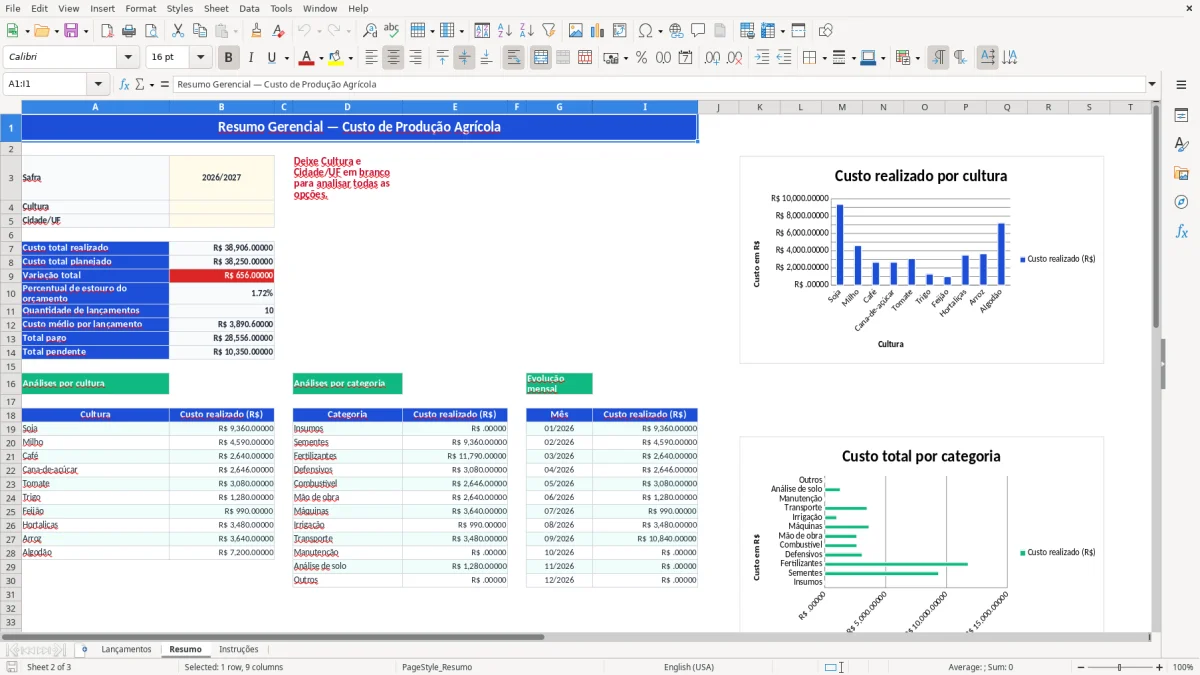1200x675 pixels.
Task: Open Function Wizard fx icon
Action: [125, 84]
